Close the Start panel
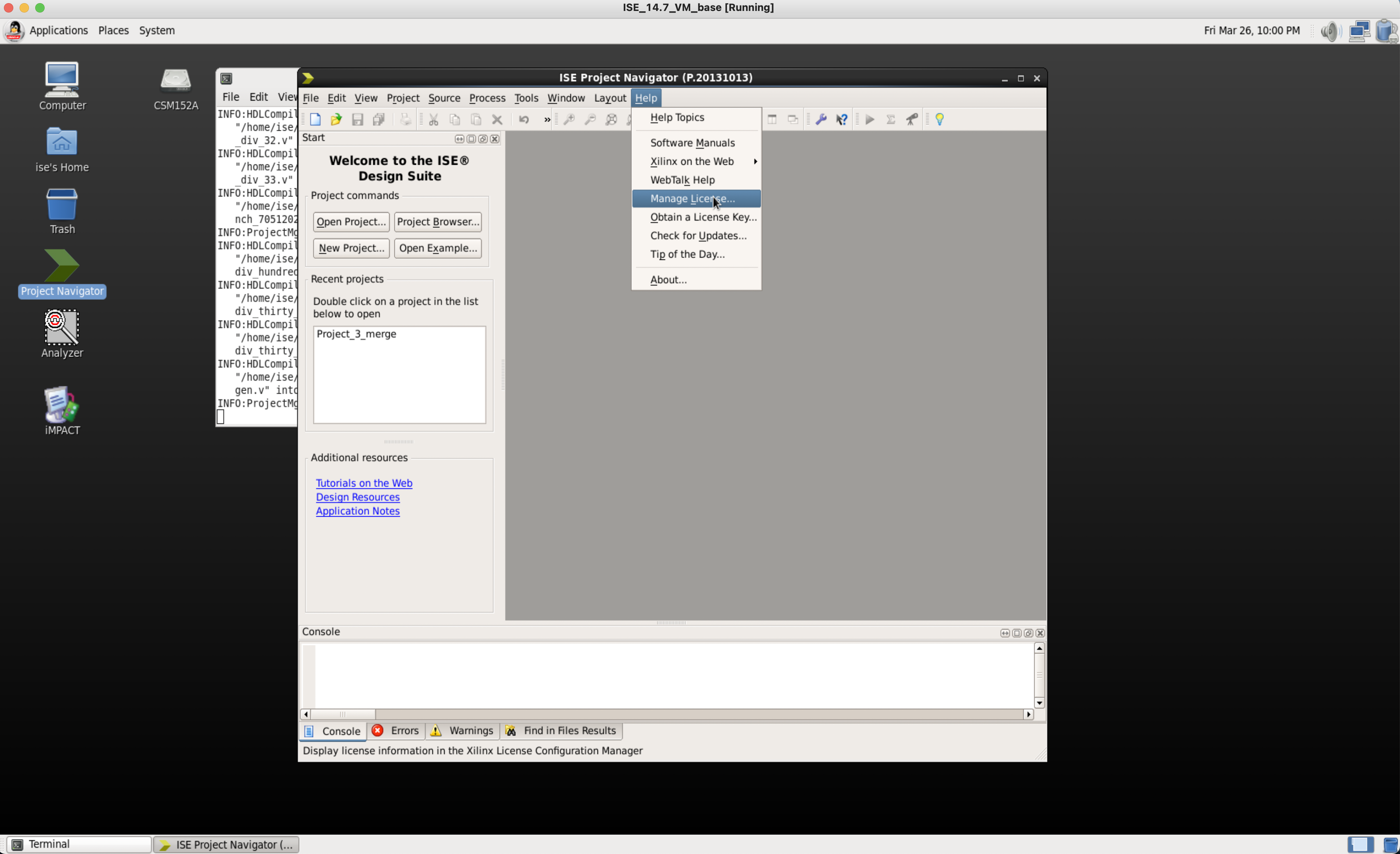This screenshot has width=1400, height=854. (x=495, y=139)
